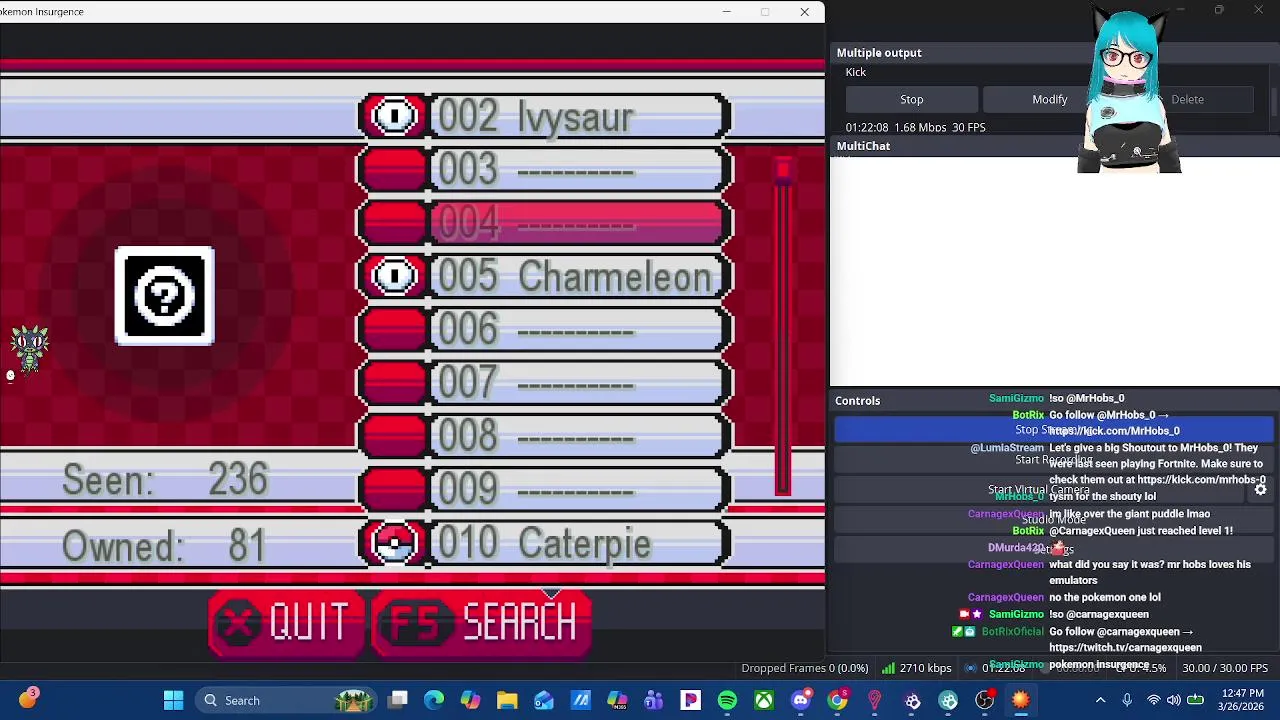1280x720 pixels.
Task: Open OBS Studio from the taskbar
Action: [985, 700]
